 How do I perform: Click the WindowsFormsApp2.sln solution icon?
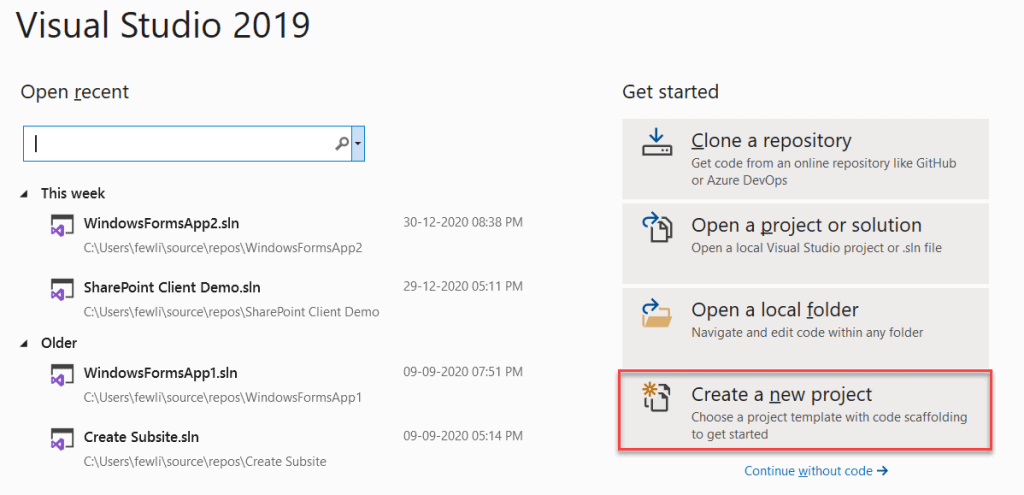(x=62, y=225)
